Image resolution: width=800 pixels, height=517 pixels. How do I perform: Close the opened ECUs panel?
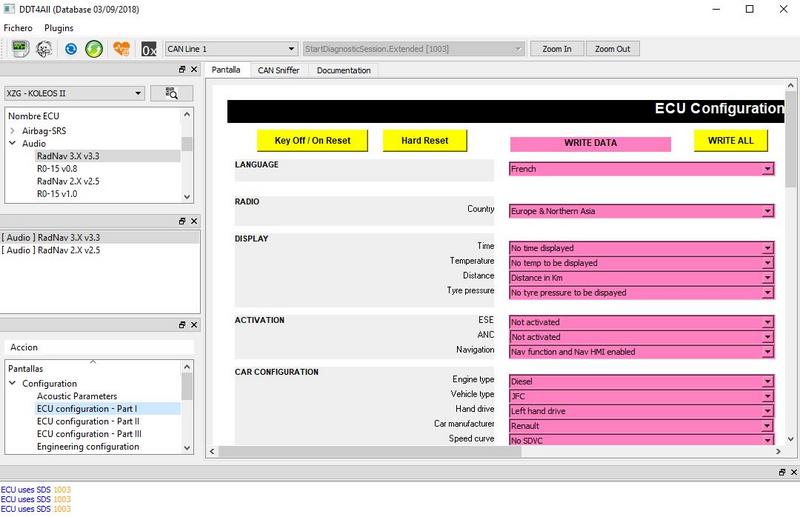(194, 221)
